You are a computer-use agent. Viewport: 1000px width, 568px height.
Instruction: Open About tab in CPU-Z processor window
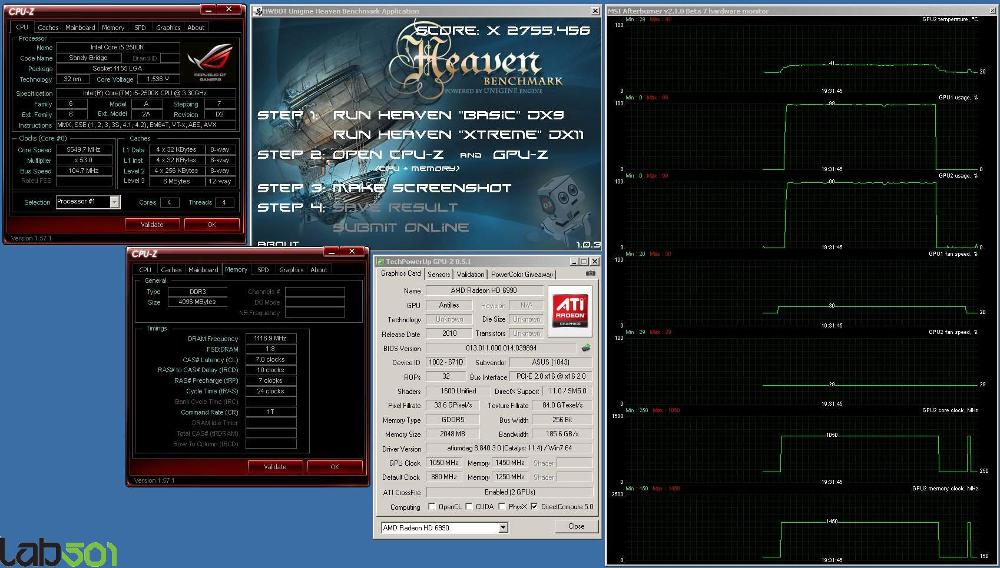click(x=196, y=27)
